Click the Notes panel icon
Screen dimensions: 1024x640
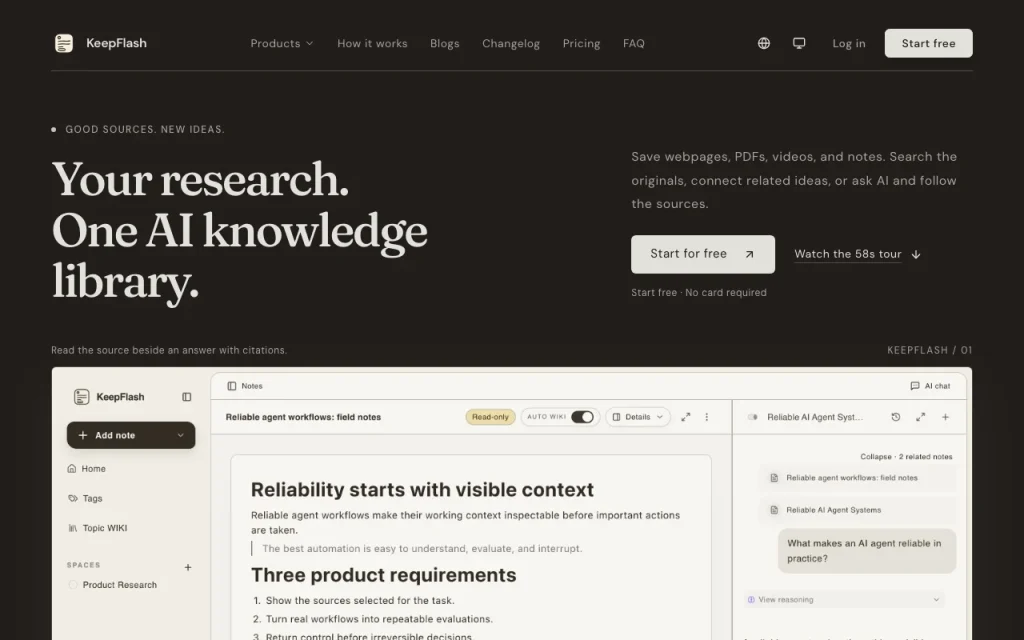click(232, 386)
